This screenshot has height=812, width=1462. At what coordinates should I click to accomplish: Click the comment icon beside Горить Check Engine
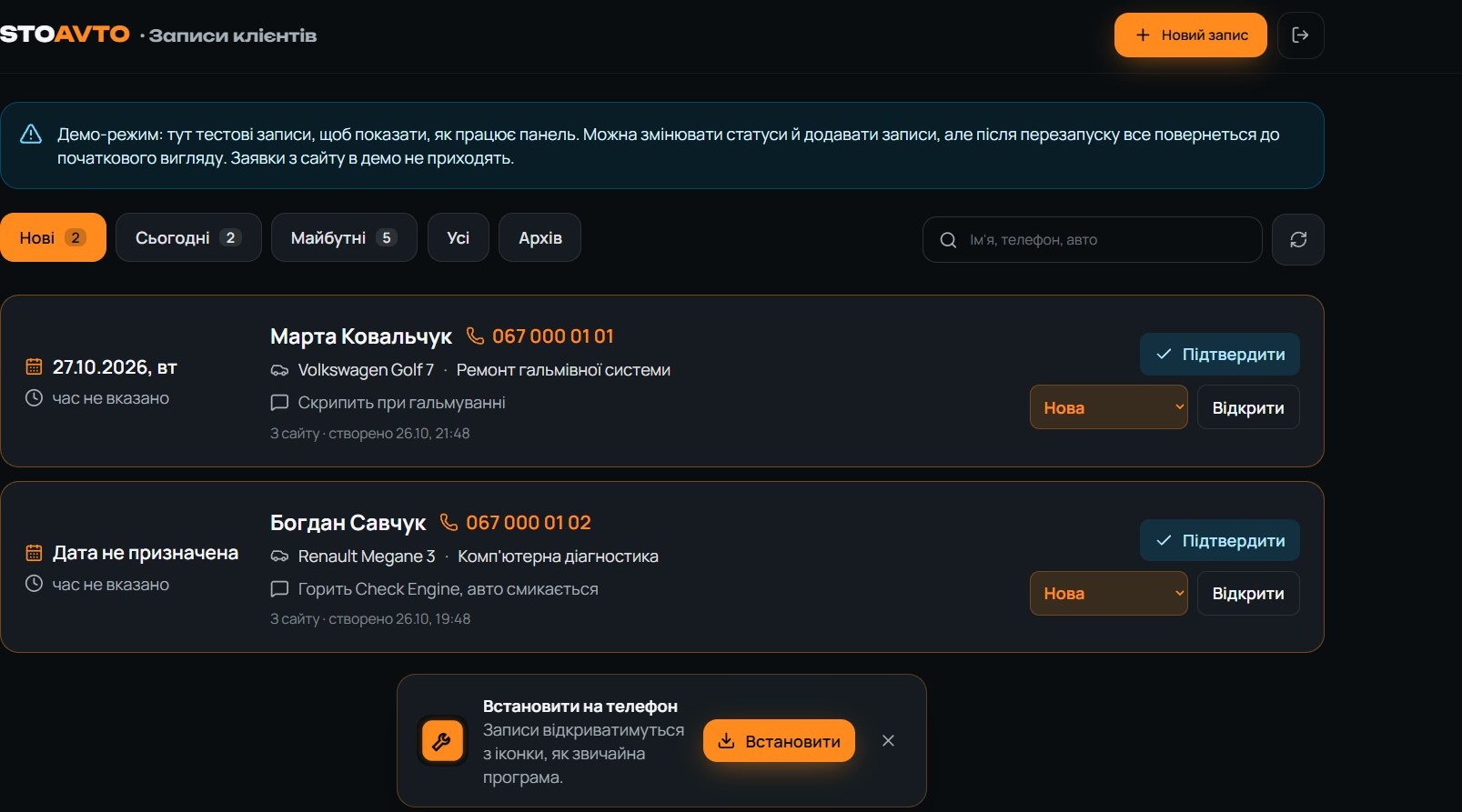pos(279,589)
